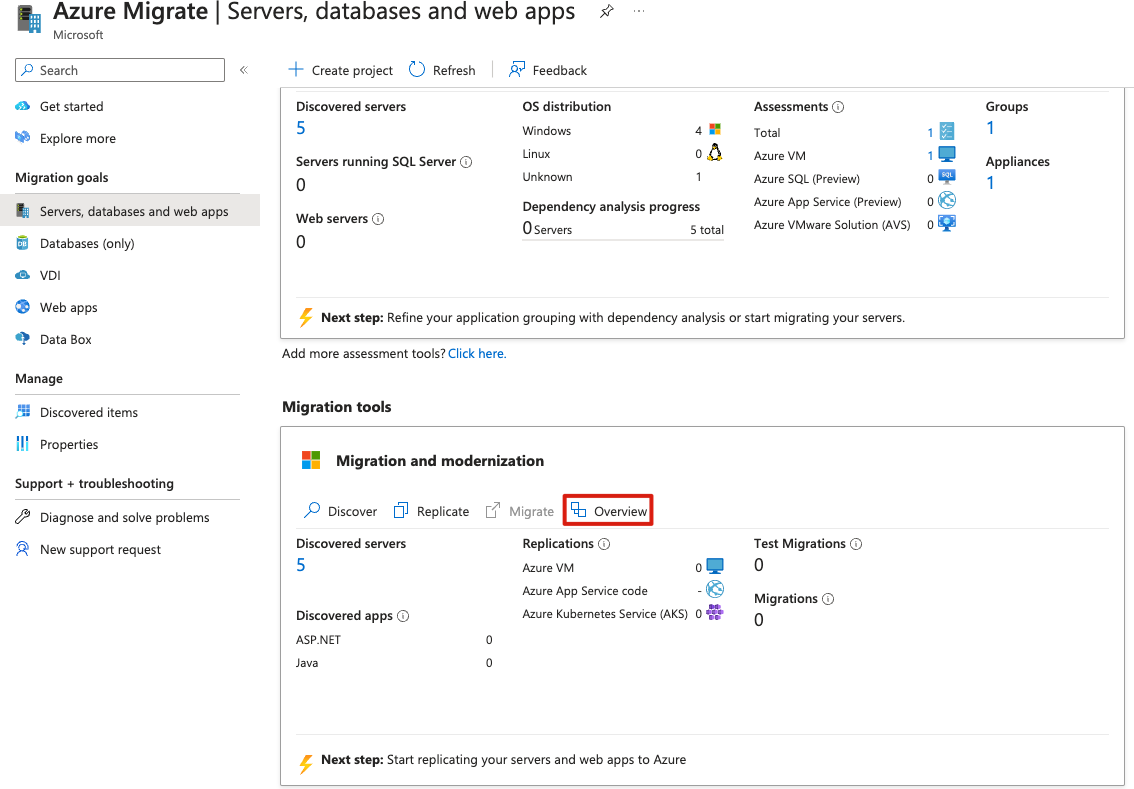Focus the Search field in sidebar
Image resolution: width=1134 pixels, height=789 pixels.
point(120,70)
